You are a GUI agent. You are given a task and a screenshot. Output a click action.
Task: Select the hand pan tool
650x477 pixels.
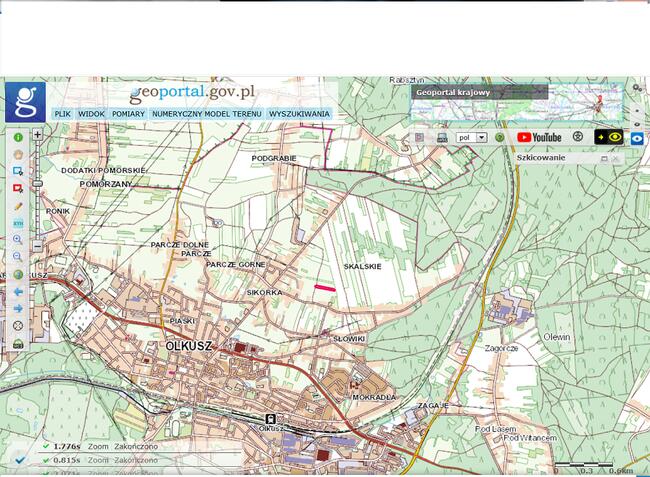17,154
